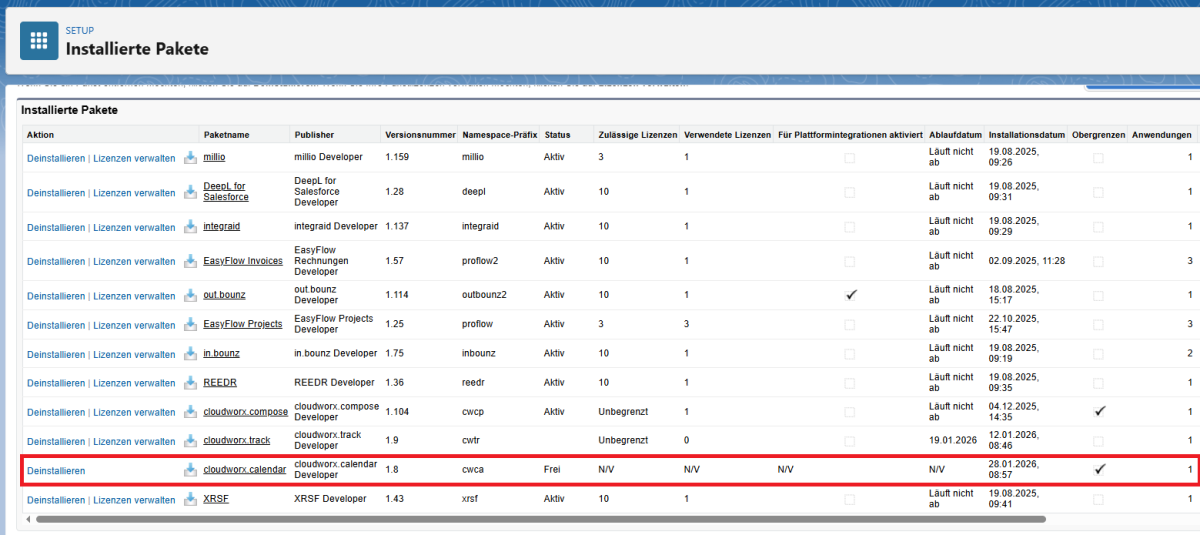Click download icon in REEDR row
The width and height of the screenshot is (1200, 535).
pos(190,382)
